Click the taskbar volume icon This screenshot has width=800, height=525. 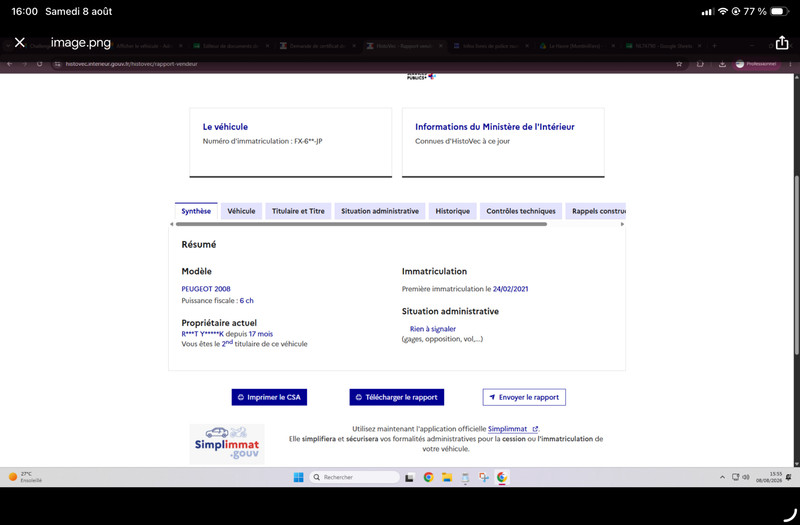[x=745, y=477]
